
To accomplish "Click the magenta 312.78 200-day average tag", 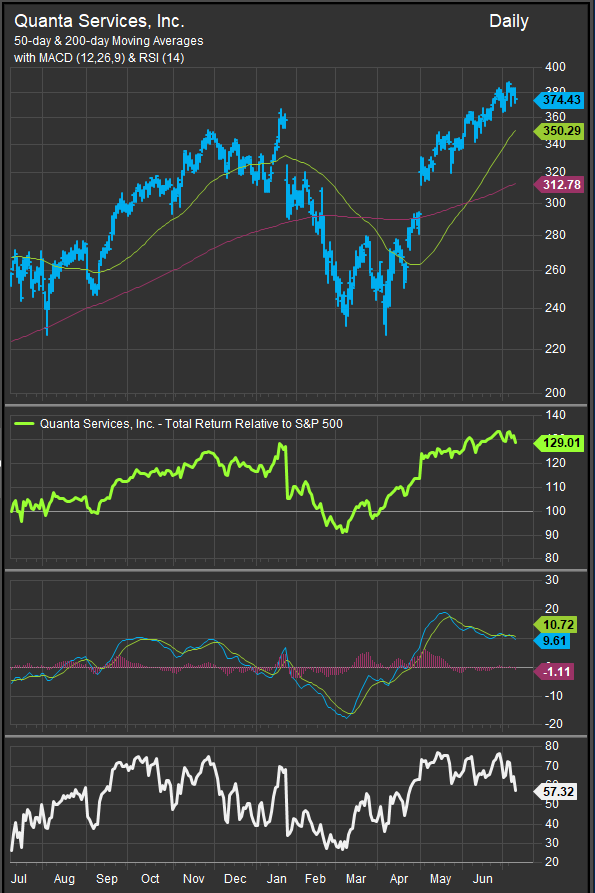I will (559, 185).
